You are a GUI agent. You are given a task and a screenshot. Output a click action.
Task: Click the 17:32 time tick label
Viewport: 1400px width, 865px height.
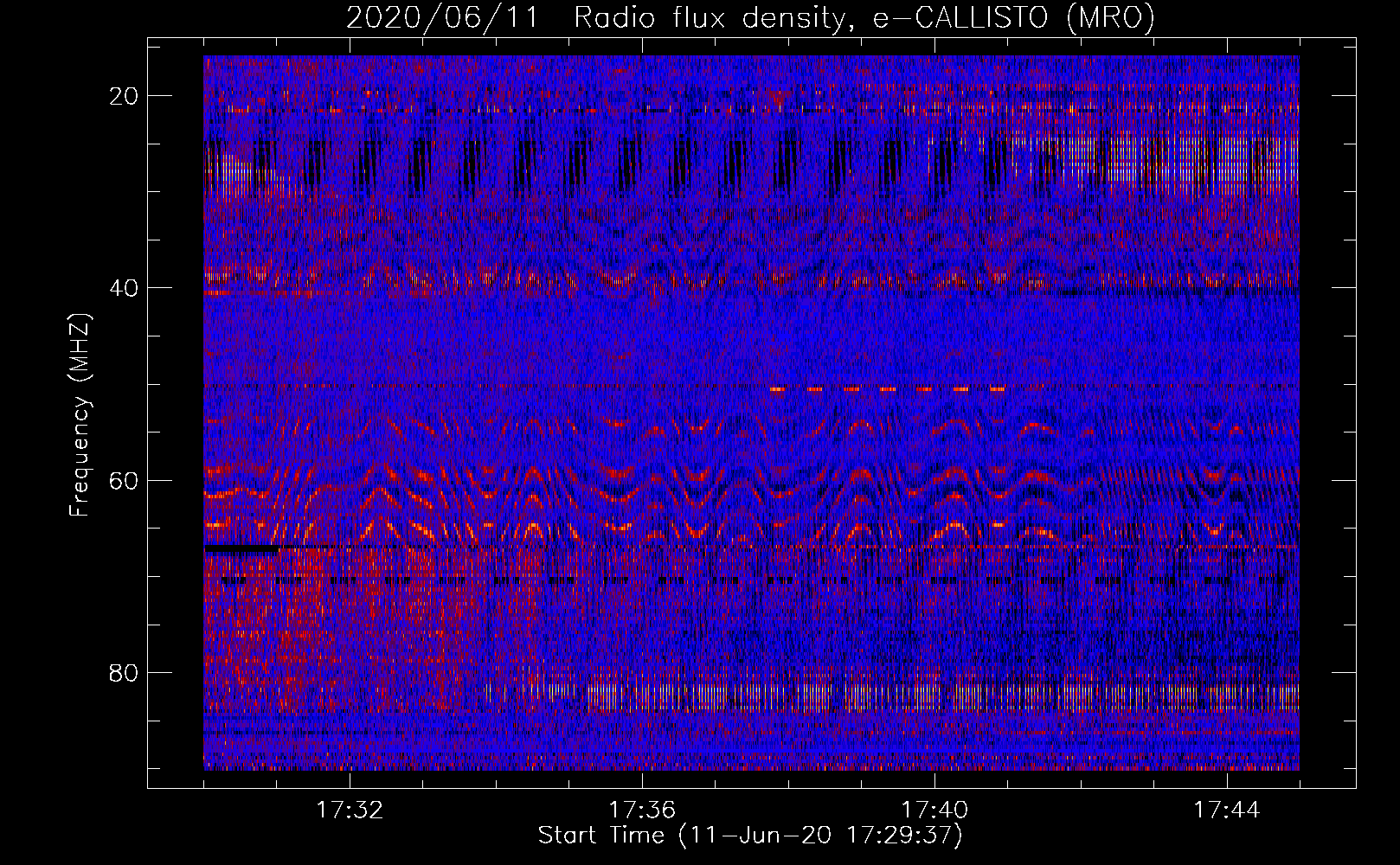350,811
